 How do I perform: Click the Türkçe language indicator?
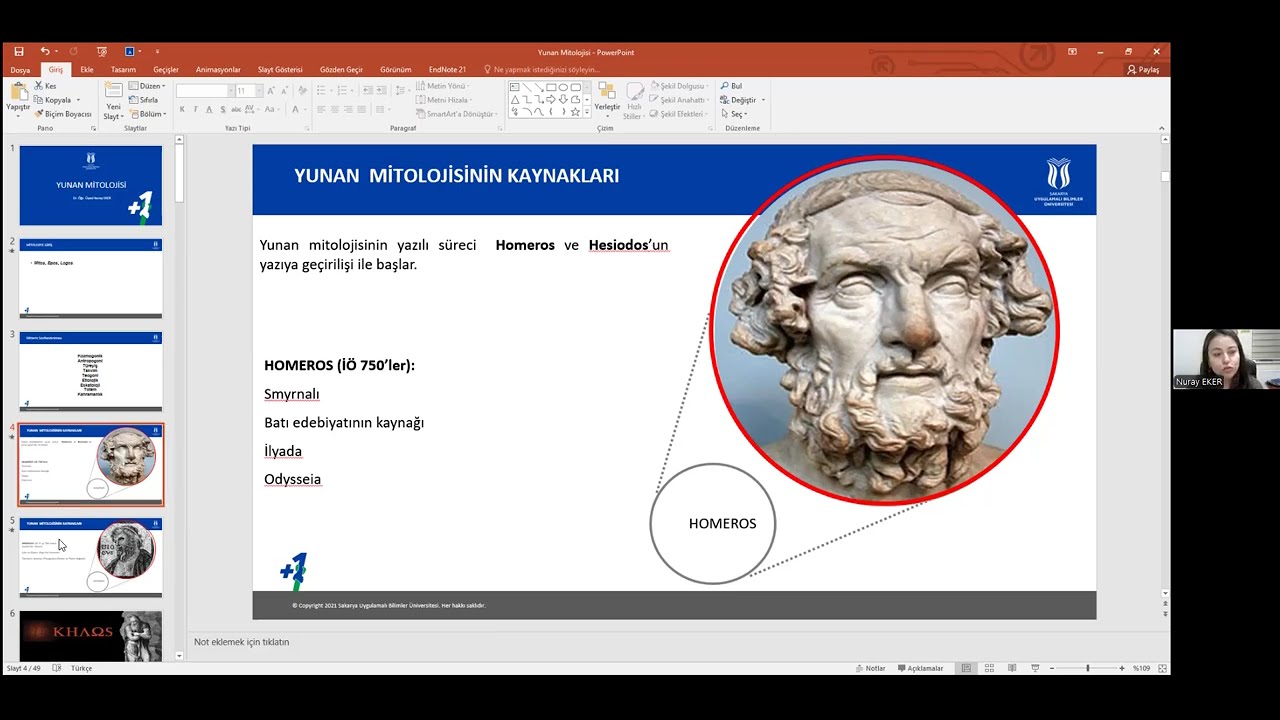point(81,668)
